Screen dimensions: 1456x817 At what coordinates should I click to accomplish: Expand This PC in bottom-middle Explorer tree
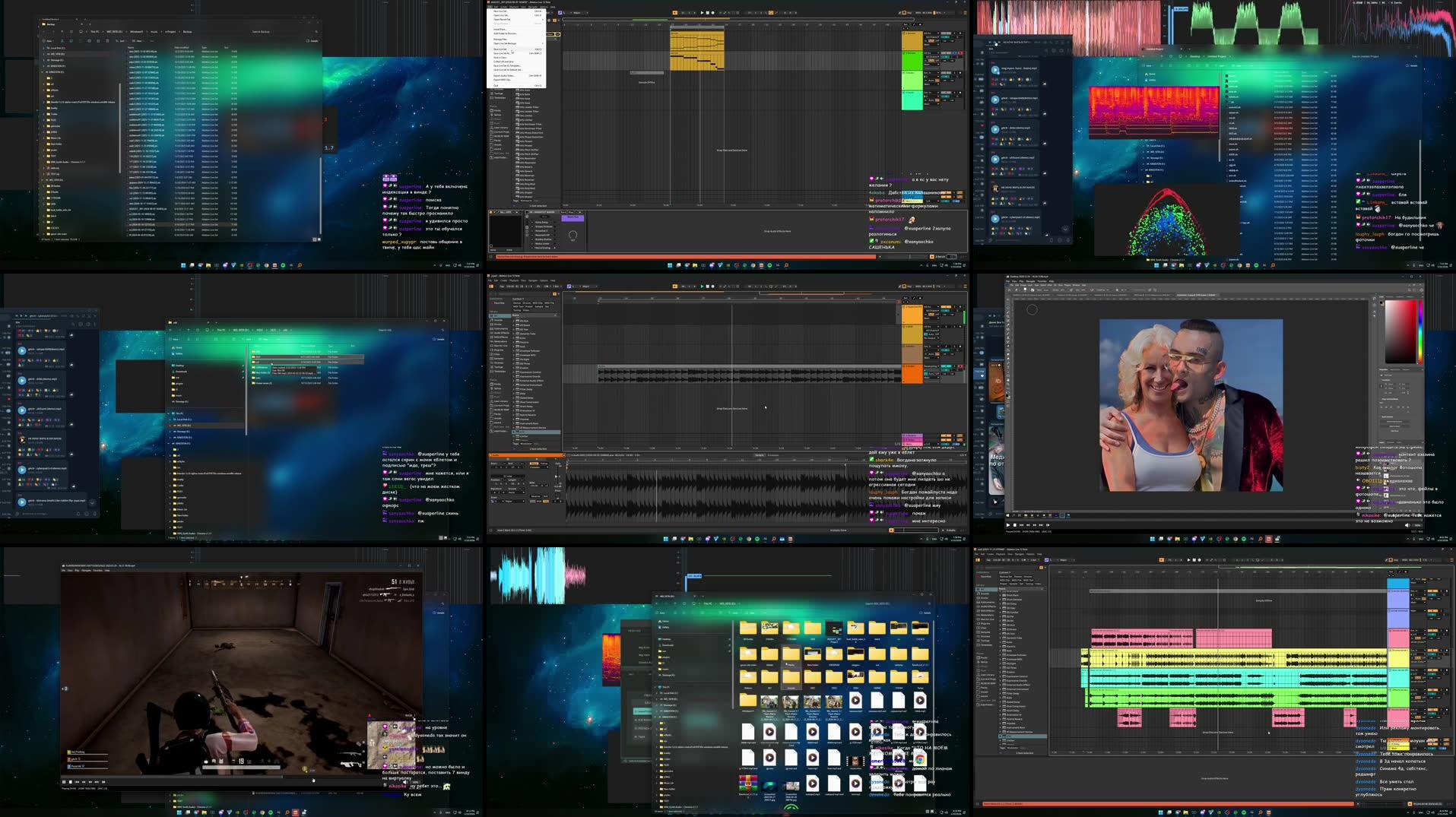pos(655,687)
